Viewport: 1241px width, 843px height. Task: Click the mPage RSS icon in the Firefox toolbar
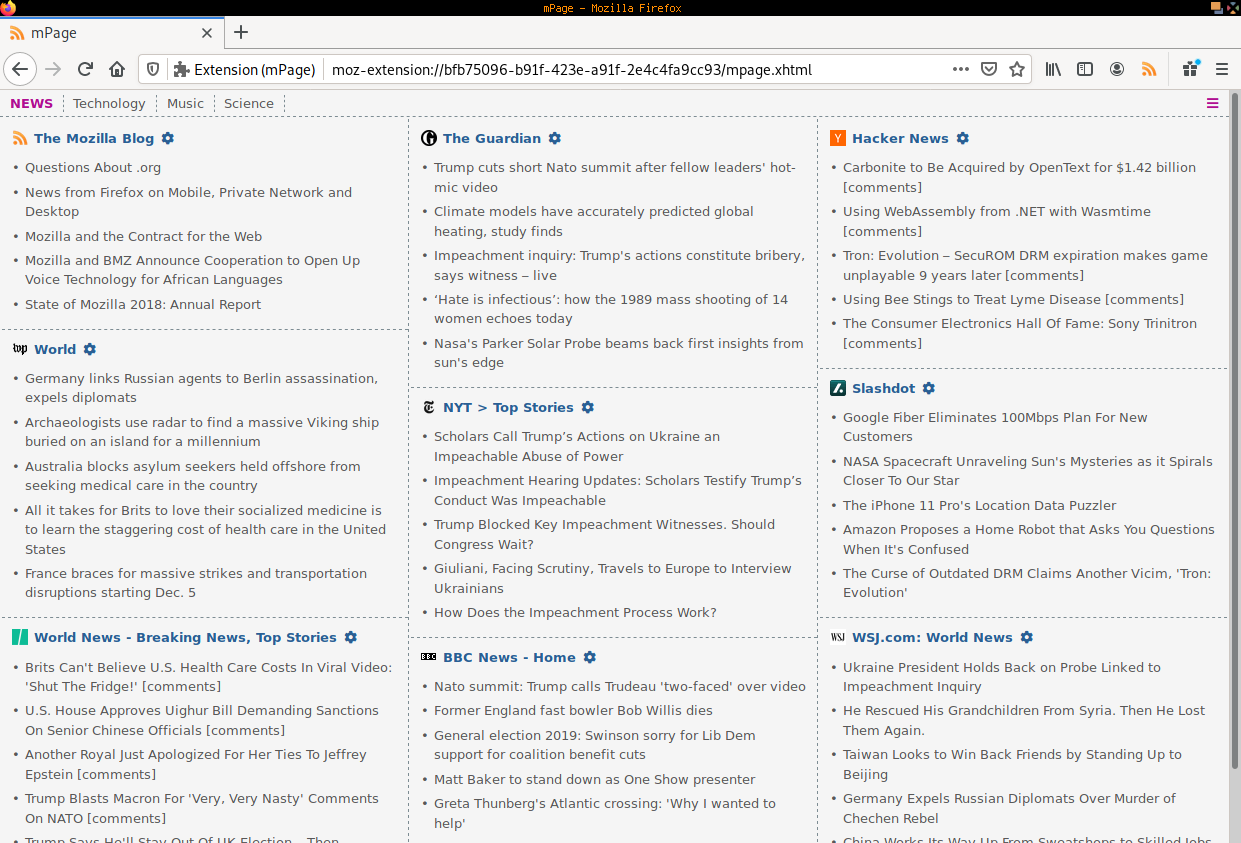click(x=1149, y=69)
